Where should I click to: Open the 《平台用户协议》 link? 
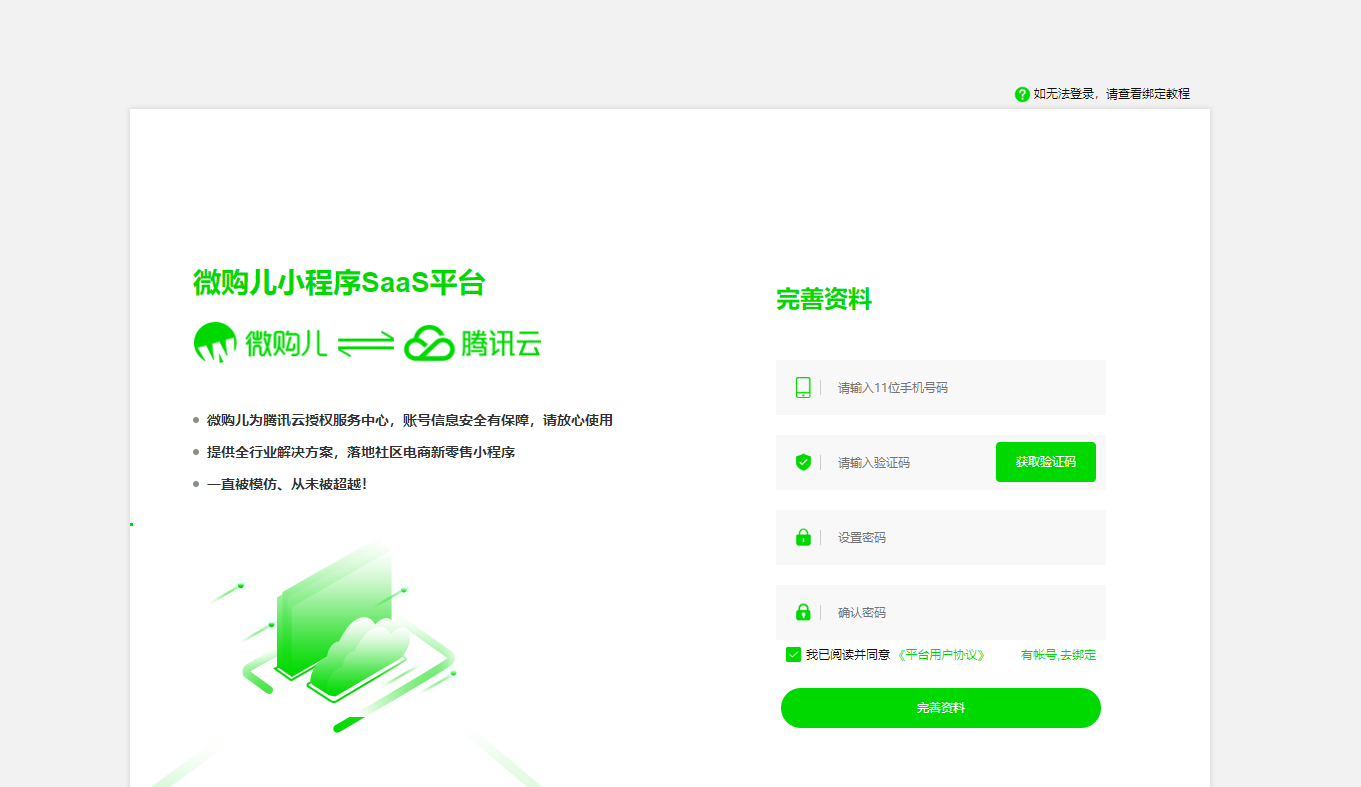coord(940,655)
